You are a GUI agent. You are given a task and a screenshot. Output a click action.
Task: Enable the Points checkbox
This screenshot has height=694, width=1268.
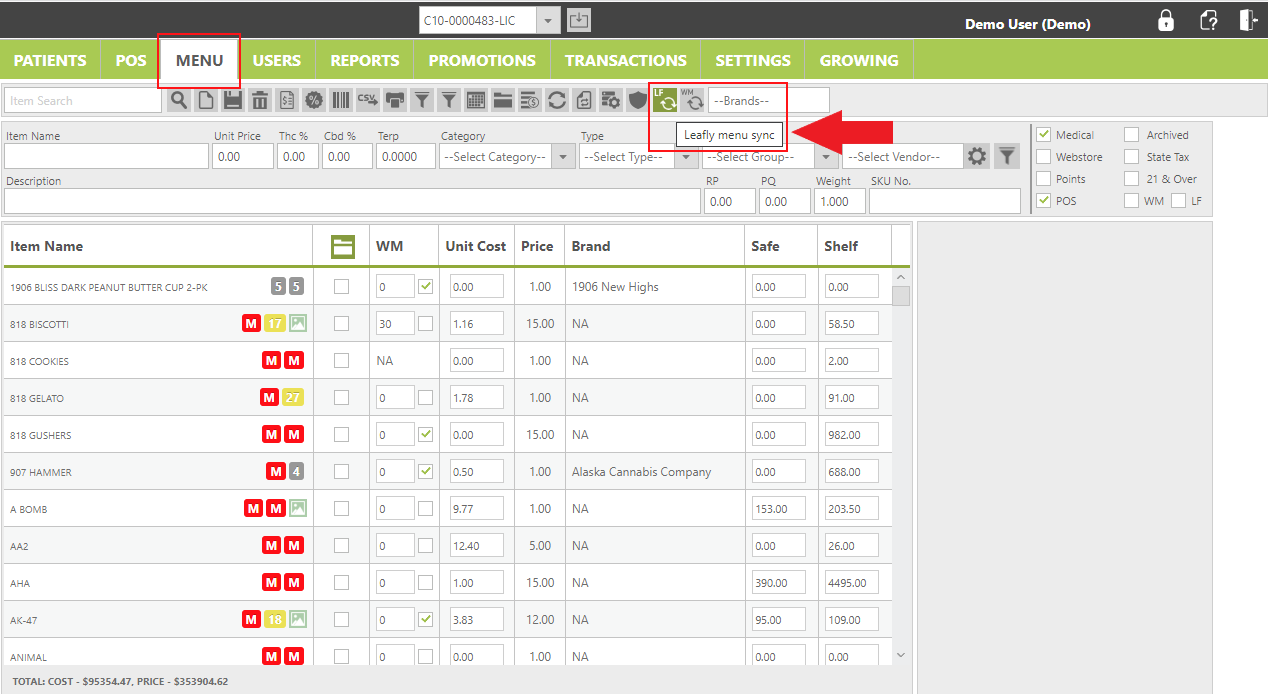[1044, 178]
